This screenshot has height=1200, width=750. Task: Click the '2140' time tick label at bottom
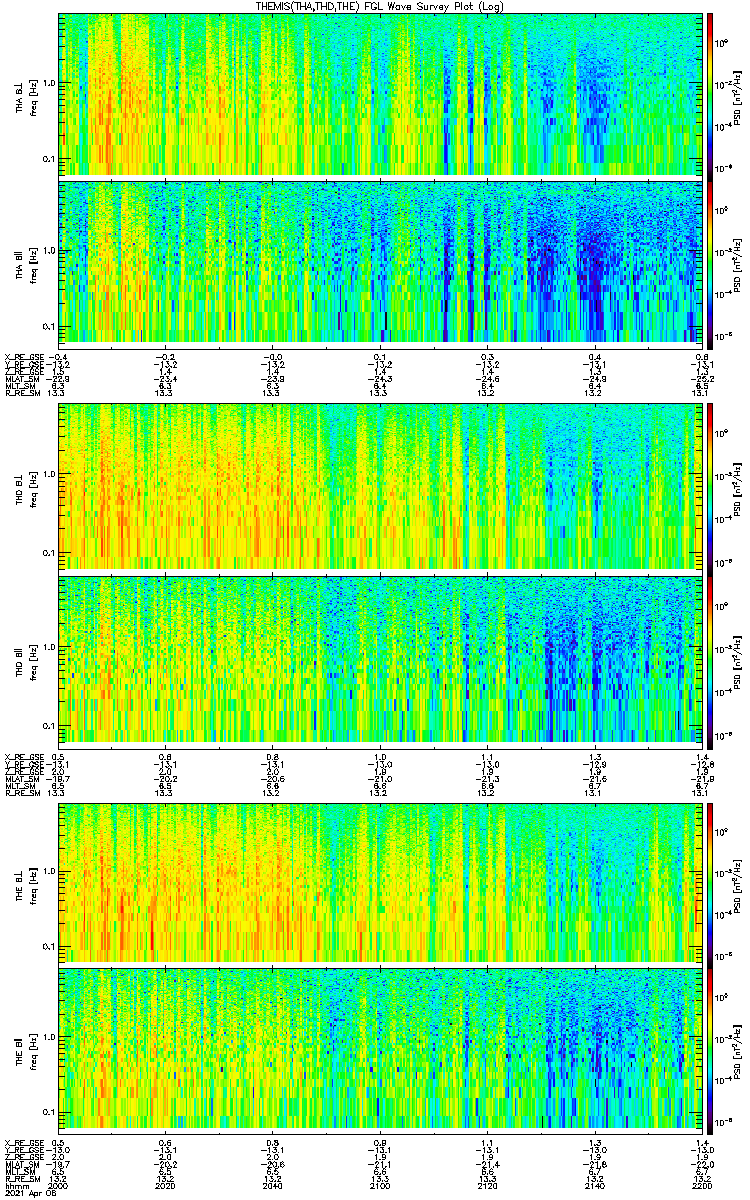[594, 1185]
